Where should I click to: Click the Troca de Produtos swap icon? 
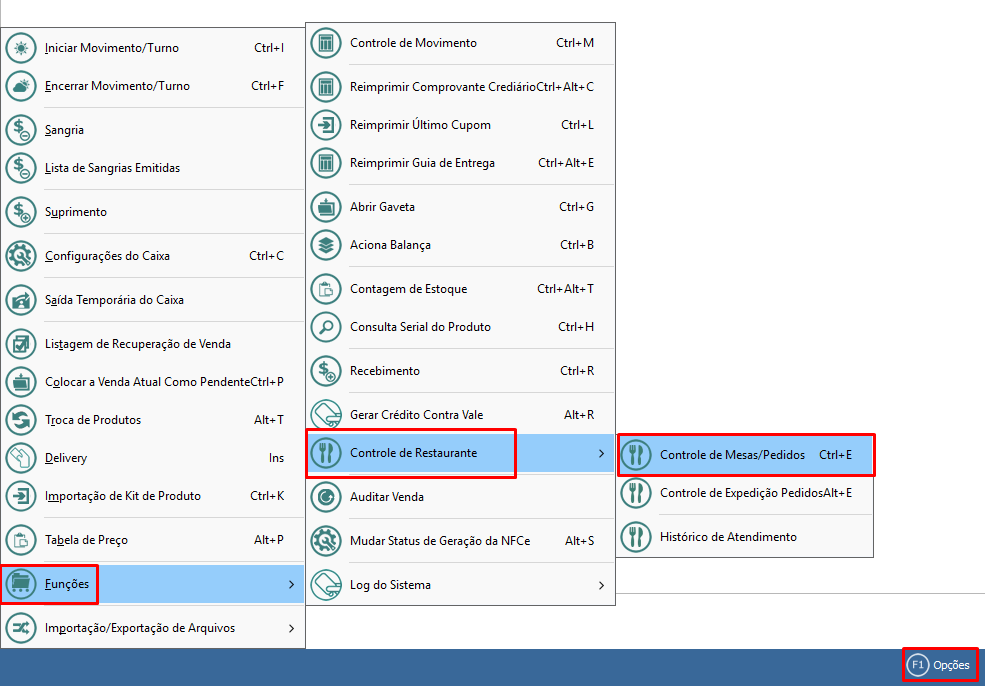[x=21, y=420]
